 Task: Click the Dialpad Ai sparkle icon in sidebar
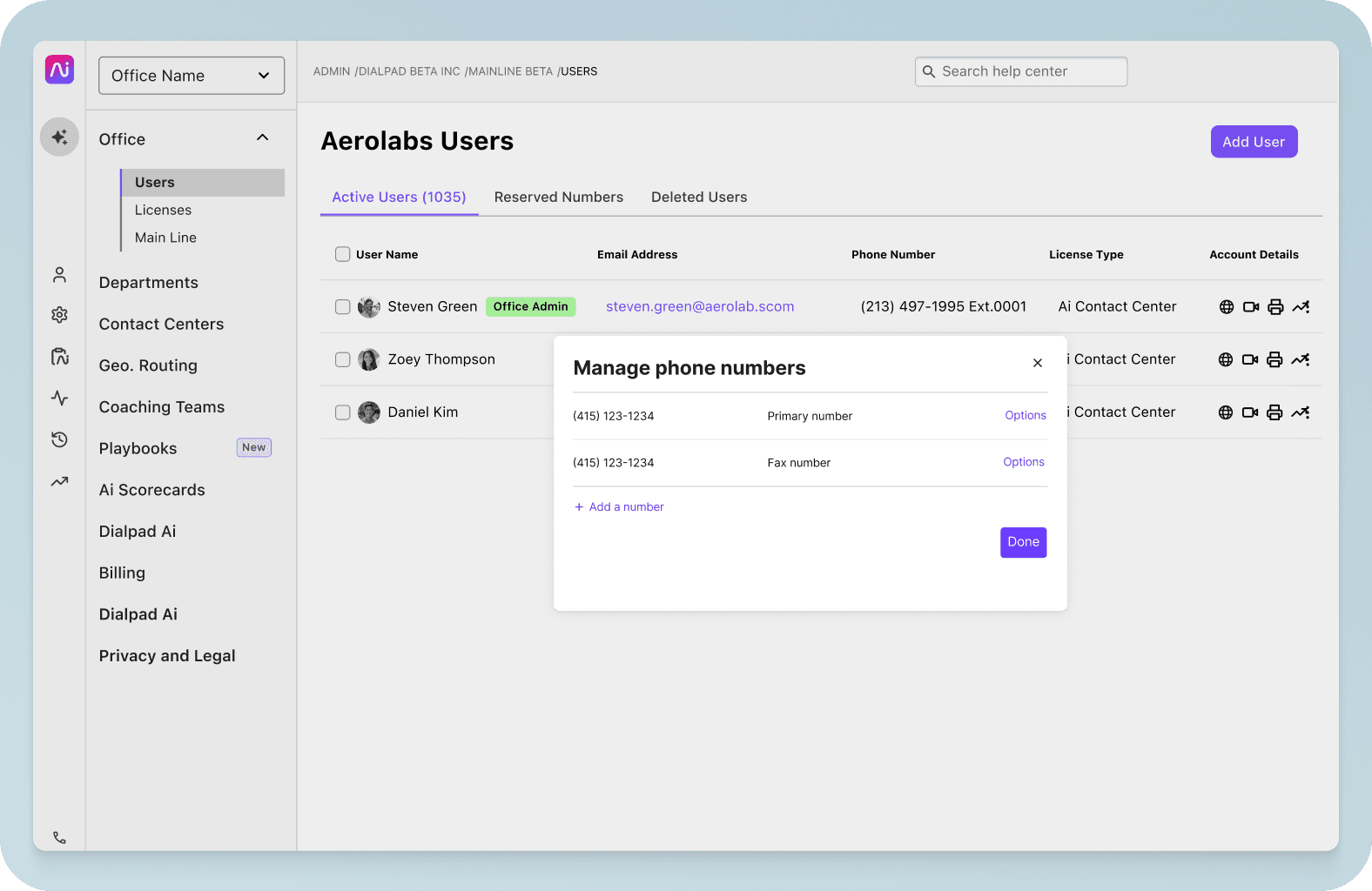59,137
